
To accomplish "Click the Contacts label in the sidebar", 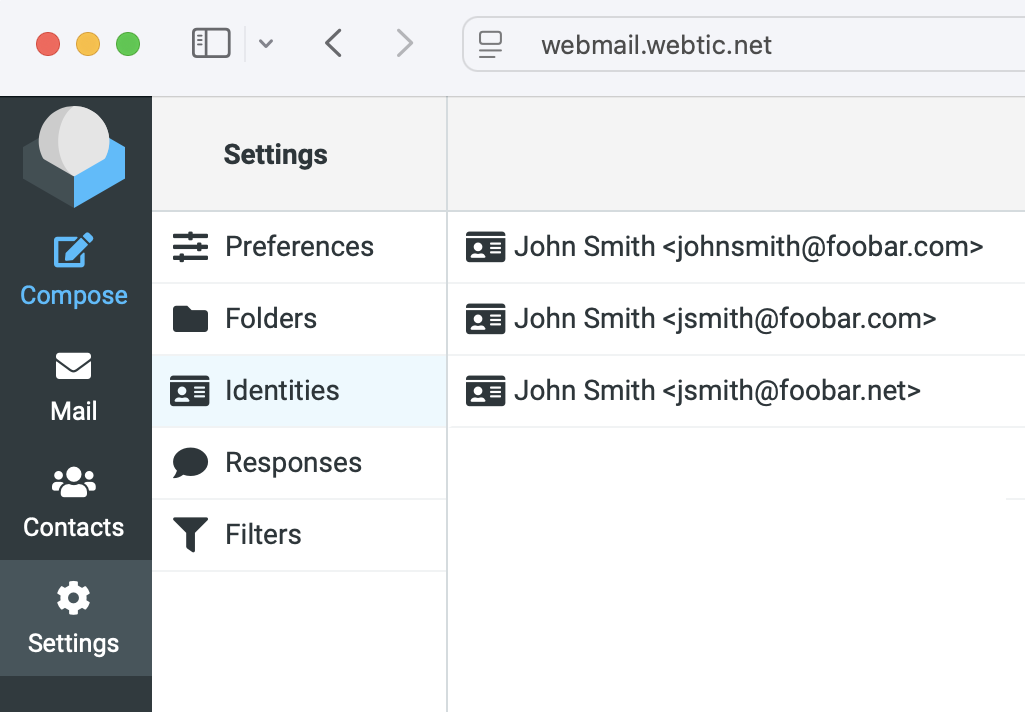I will pos(74,527).
